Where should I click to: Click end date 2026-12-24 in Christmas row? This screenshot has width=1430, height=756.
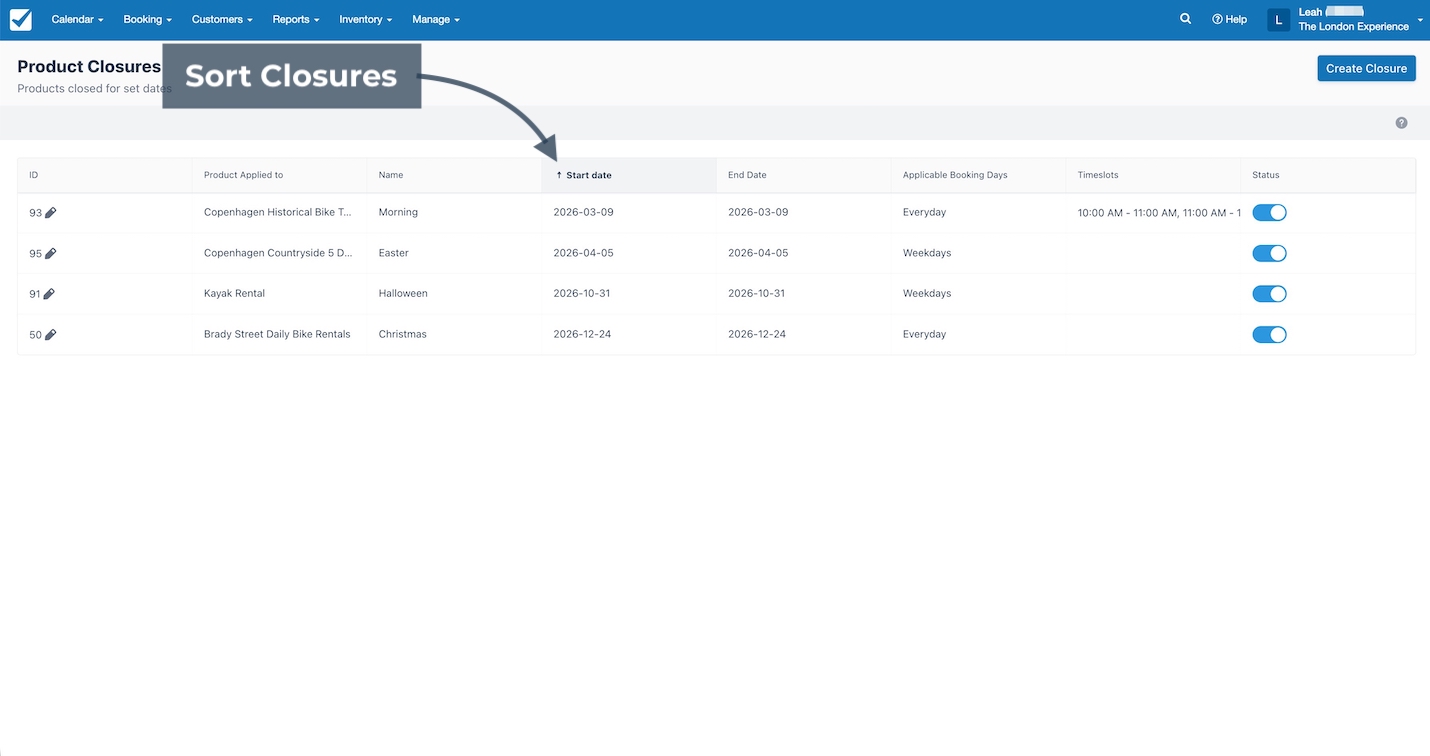pos(757,334)
